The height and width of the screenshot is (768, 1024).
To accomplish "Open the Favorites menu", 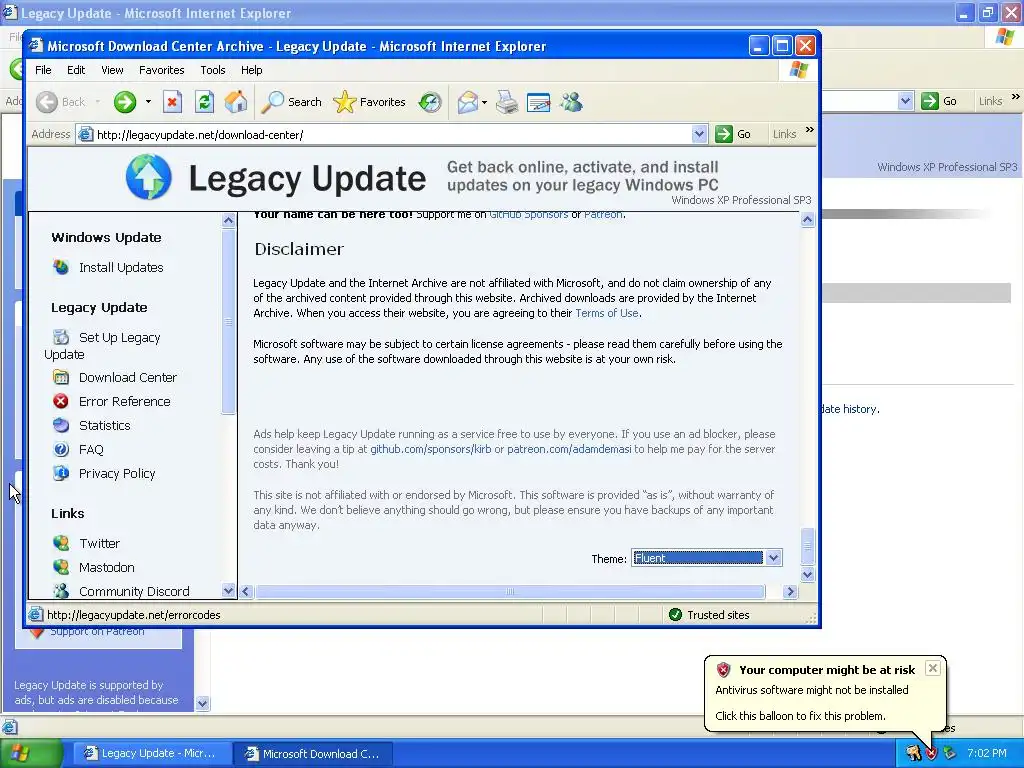I will coord(161,70).
